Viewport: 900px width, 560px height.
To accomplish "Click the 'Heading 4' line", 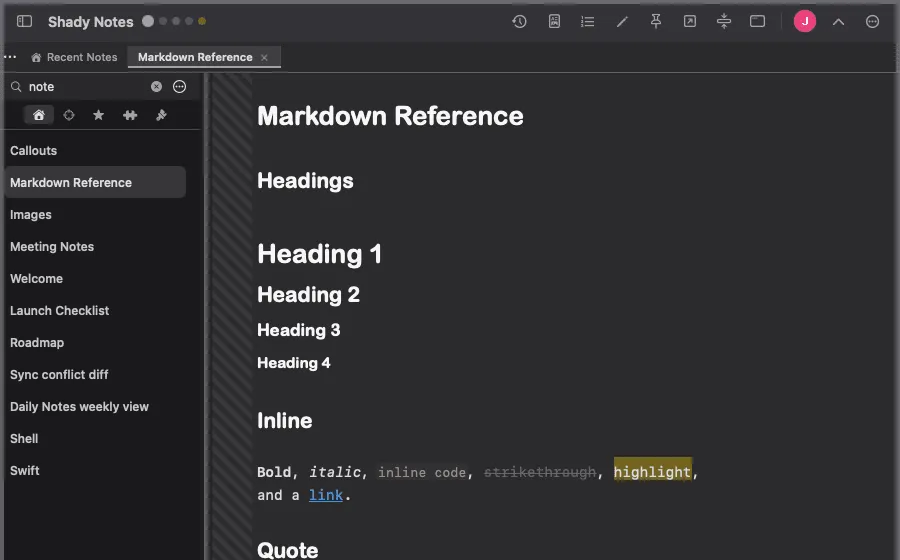I will [294, 363].
